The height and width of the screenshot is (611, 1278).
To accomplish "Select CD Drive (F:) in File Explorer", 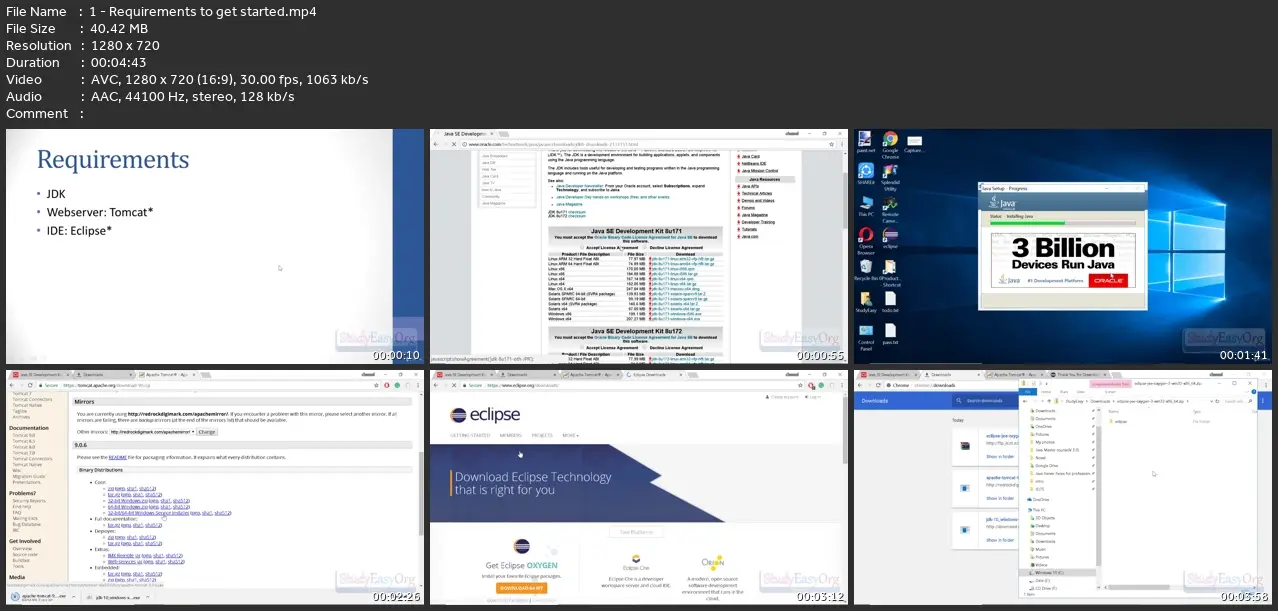I will pos(1043,588).
